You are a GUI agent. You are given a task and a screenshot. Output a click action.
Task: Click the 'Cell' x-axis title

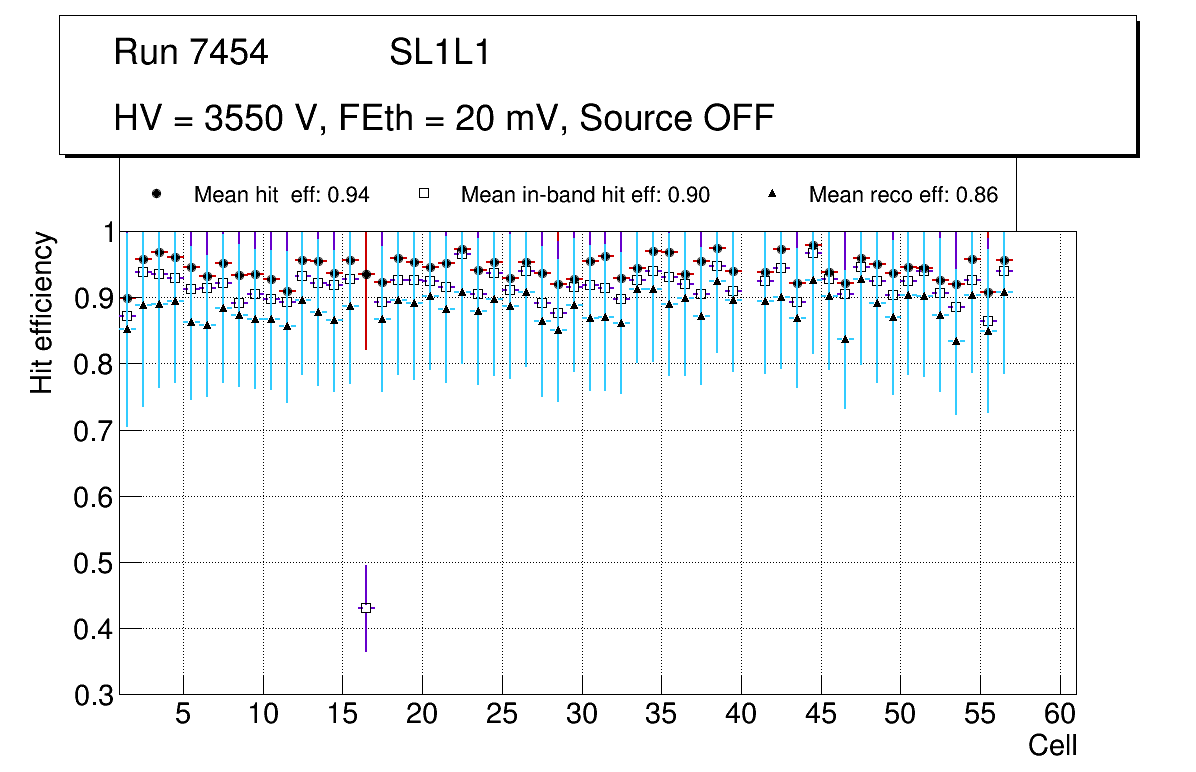tap(1053, 745)
